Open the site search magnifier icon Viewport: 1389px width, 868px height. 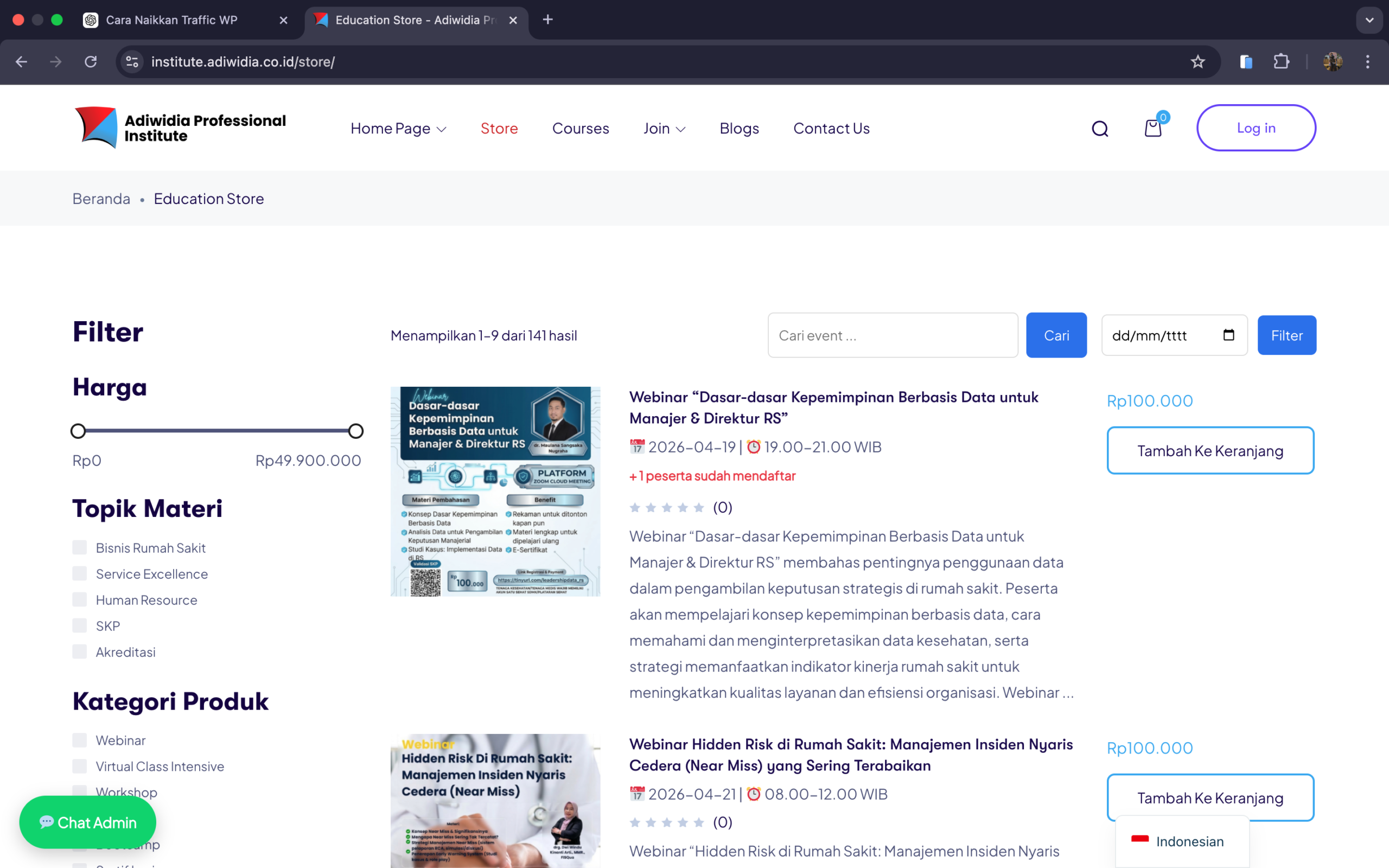[x=1100, y=129]
